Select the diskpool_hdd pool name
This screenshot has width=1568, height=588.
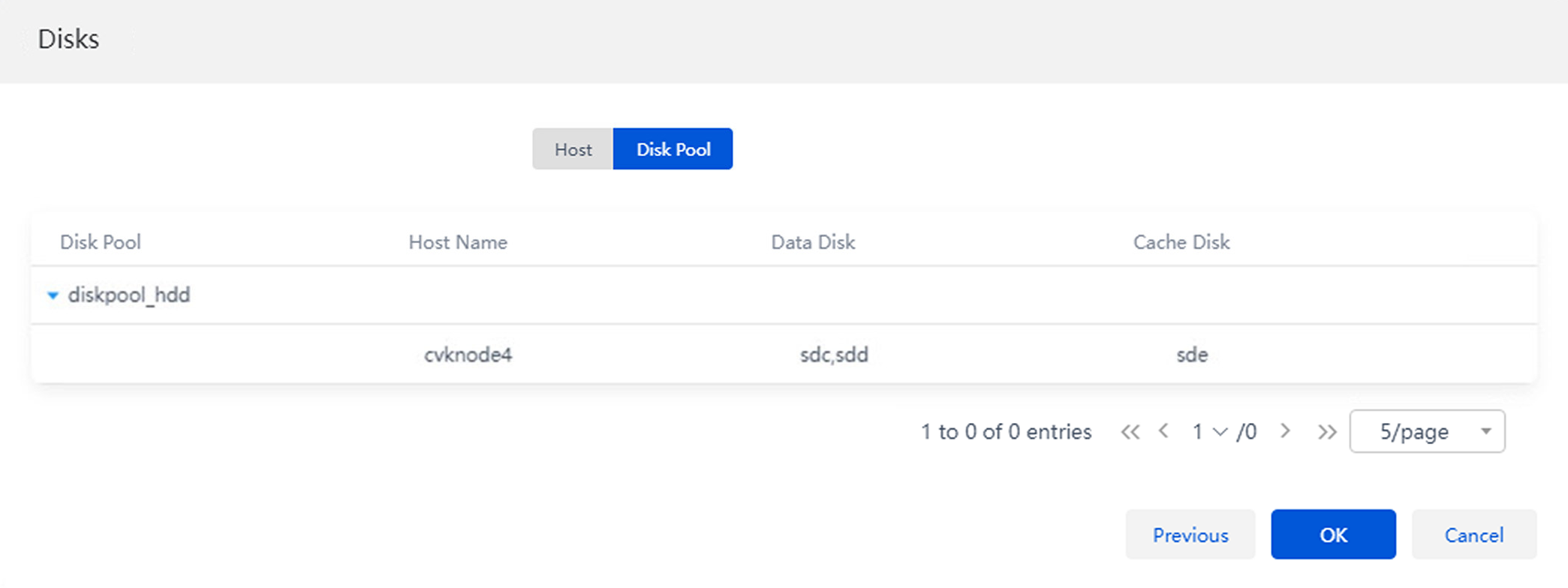[x=129, y=295]
